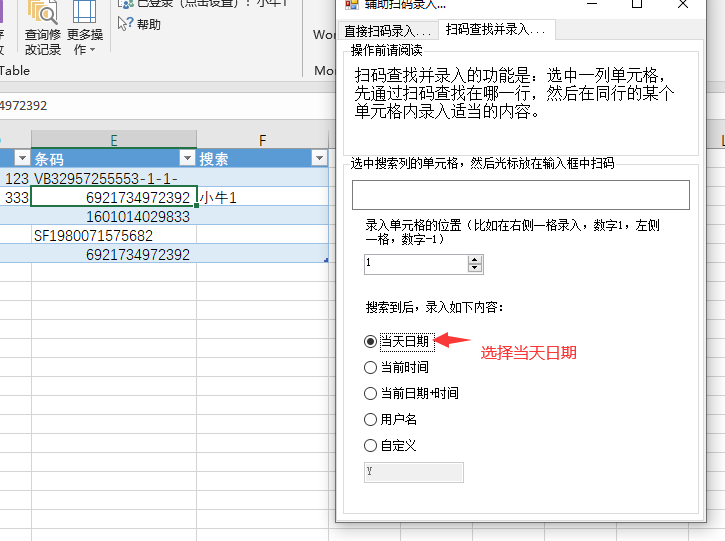Expand the filter dropdown left of 条码

[x=21, y=158]
